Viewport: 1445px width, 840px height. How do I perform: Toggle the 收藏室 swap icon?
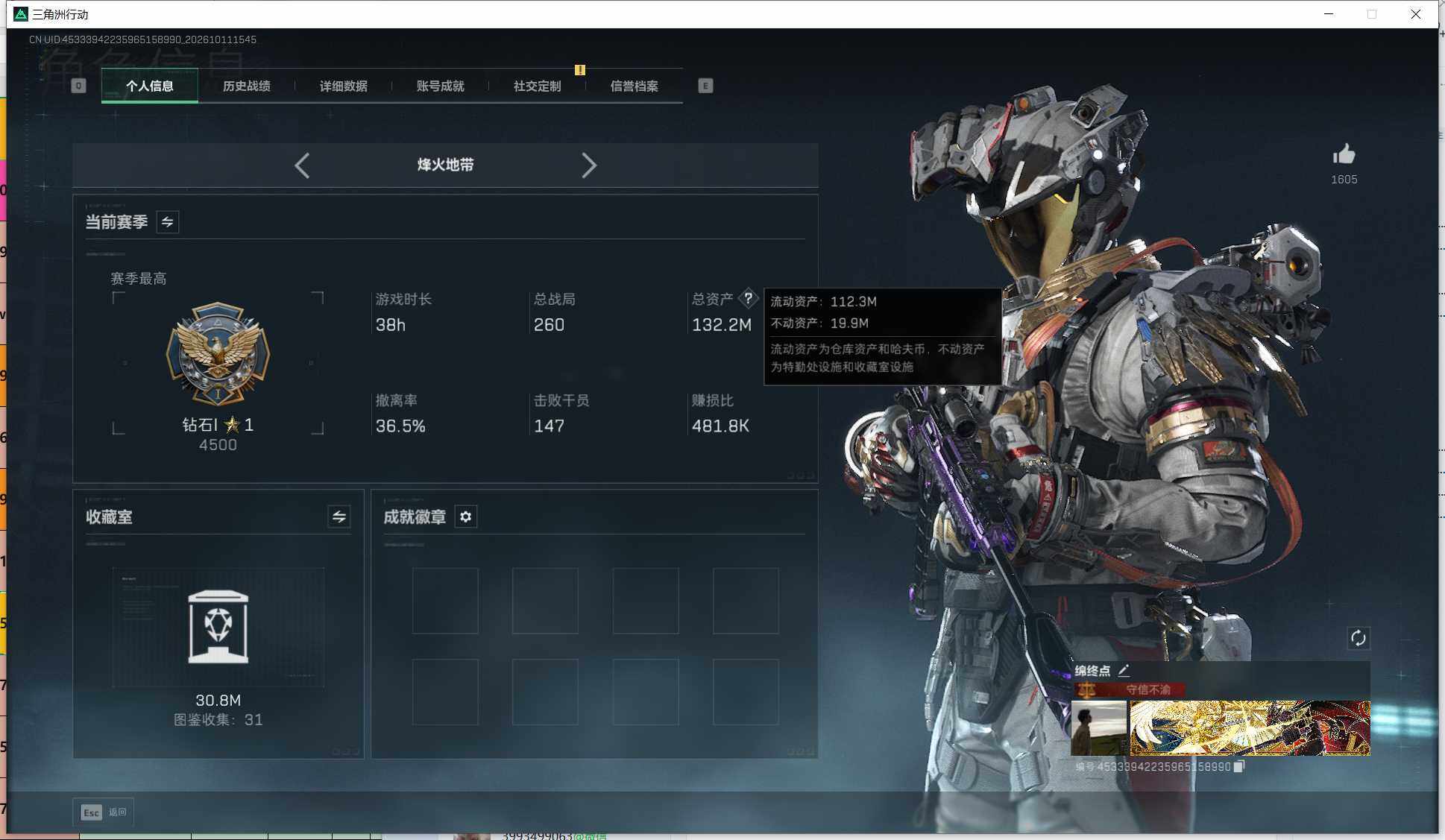tap(339, 517)
